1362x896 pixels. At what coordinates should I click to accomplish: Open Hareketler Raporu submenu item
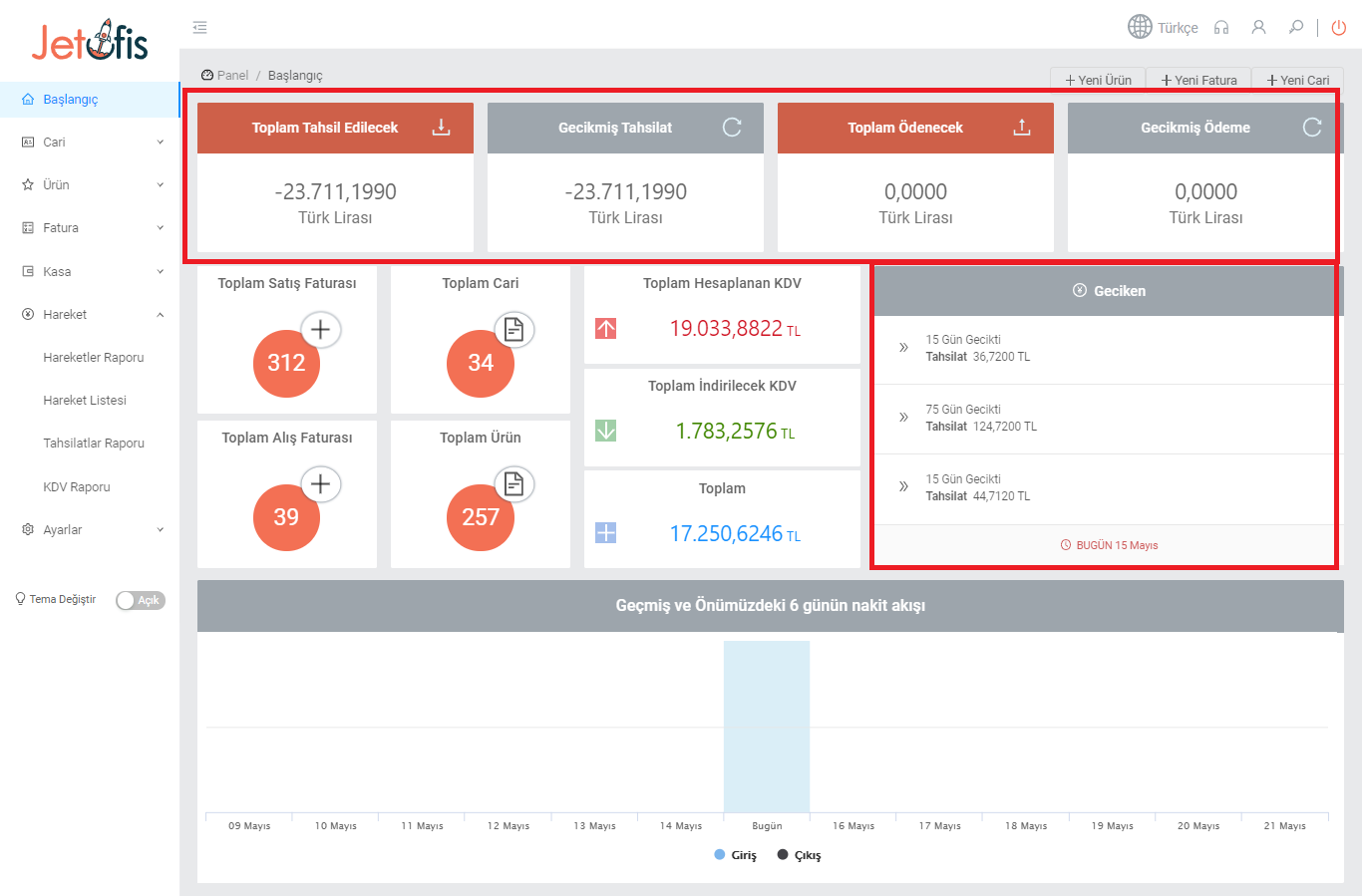point(94,358)
